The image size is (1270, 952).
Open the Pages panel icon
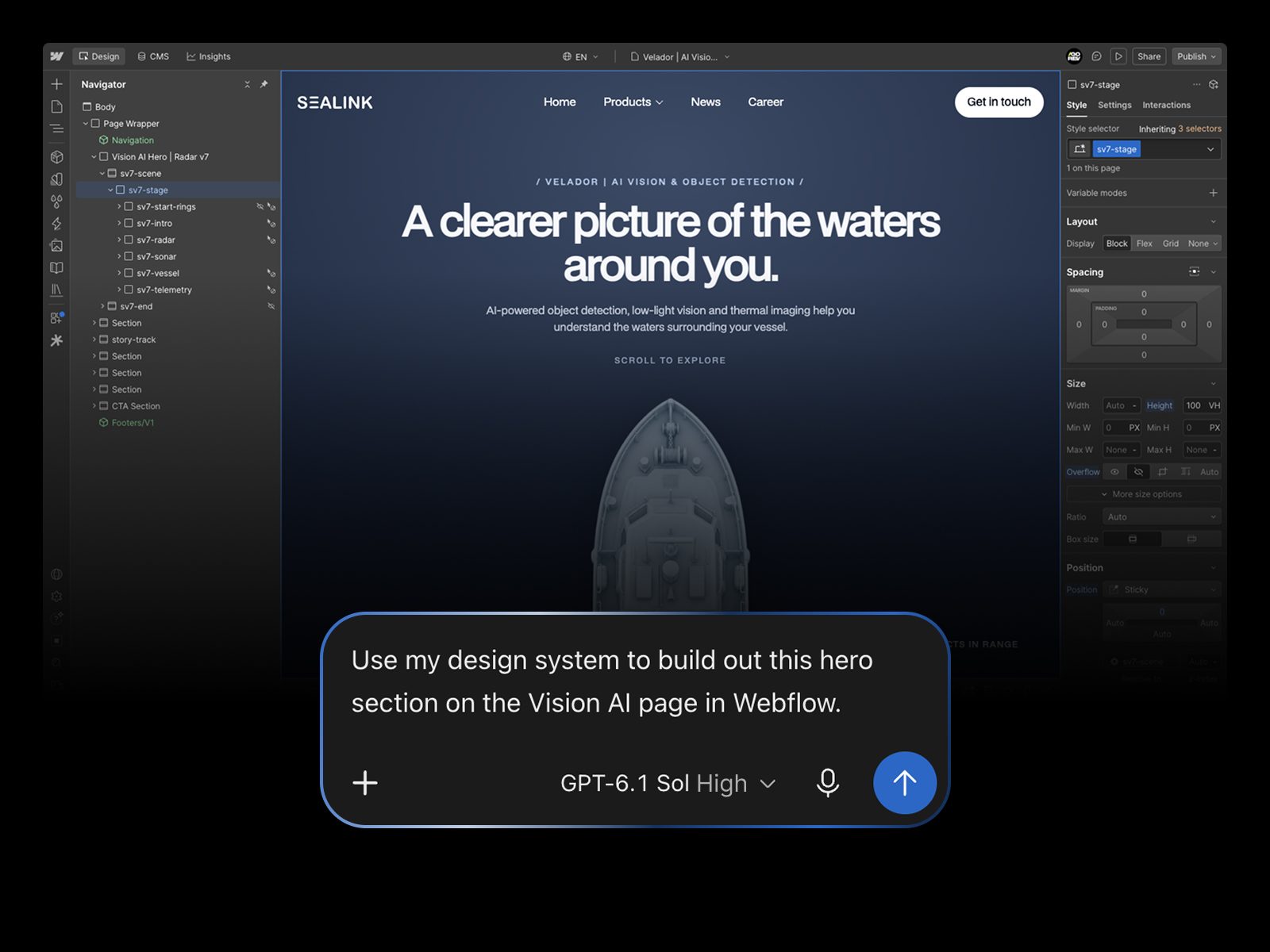tap(56, 106)
